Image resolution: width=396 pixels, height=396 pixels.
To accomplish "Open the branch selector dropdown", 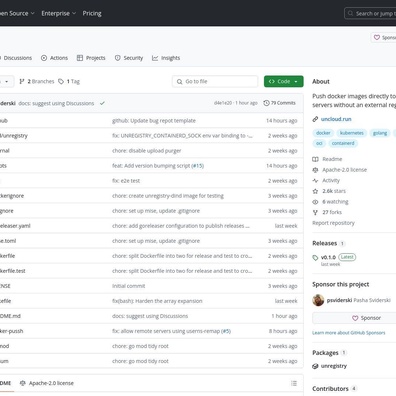I will [7, 81].
